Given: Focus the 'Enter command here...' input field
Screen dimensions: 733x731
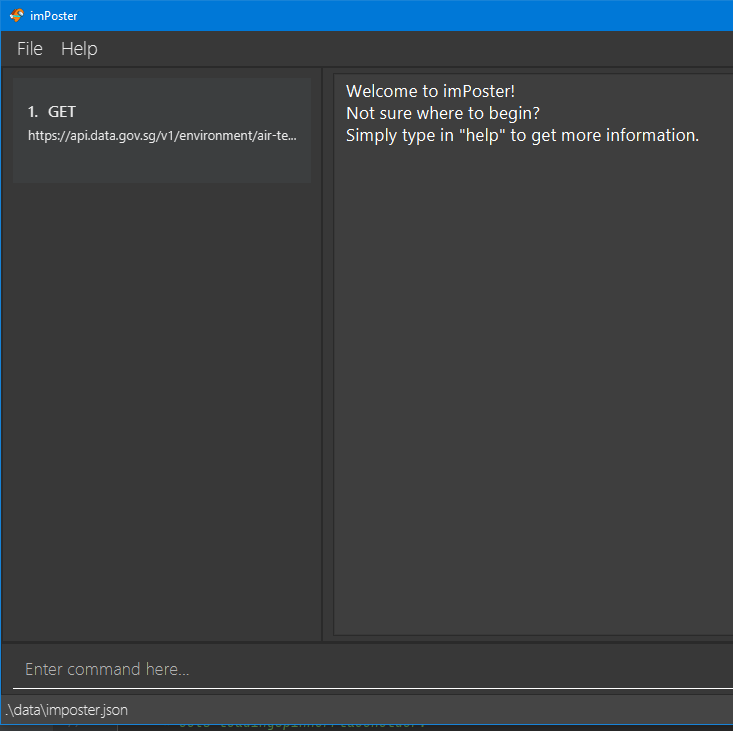Looking at the screenshot, I should coord(373,669).
